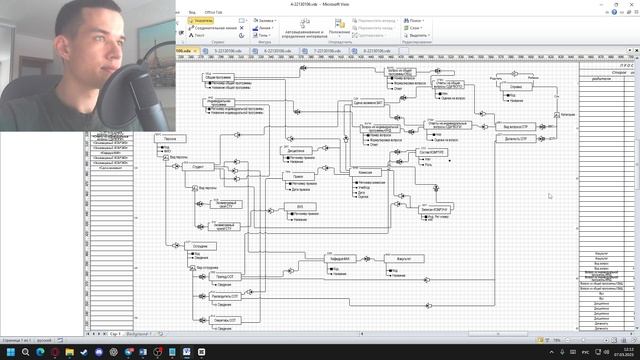Screen dimensions: 640x360
Task: Open the Auto-align and spacing command
Action: pyautogui.click(x=304, y=29)
